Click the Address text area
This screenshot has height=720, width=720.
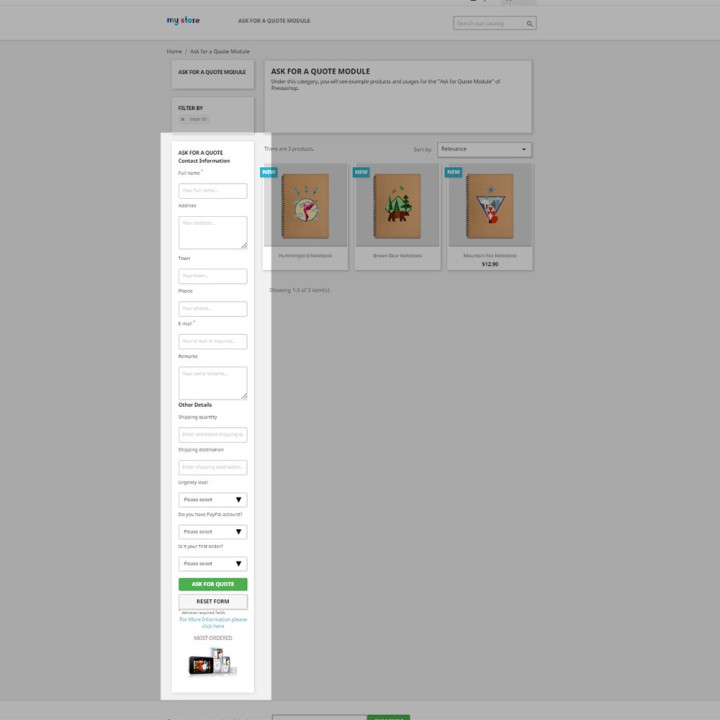click(213, 233)
